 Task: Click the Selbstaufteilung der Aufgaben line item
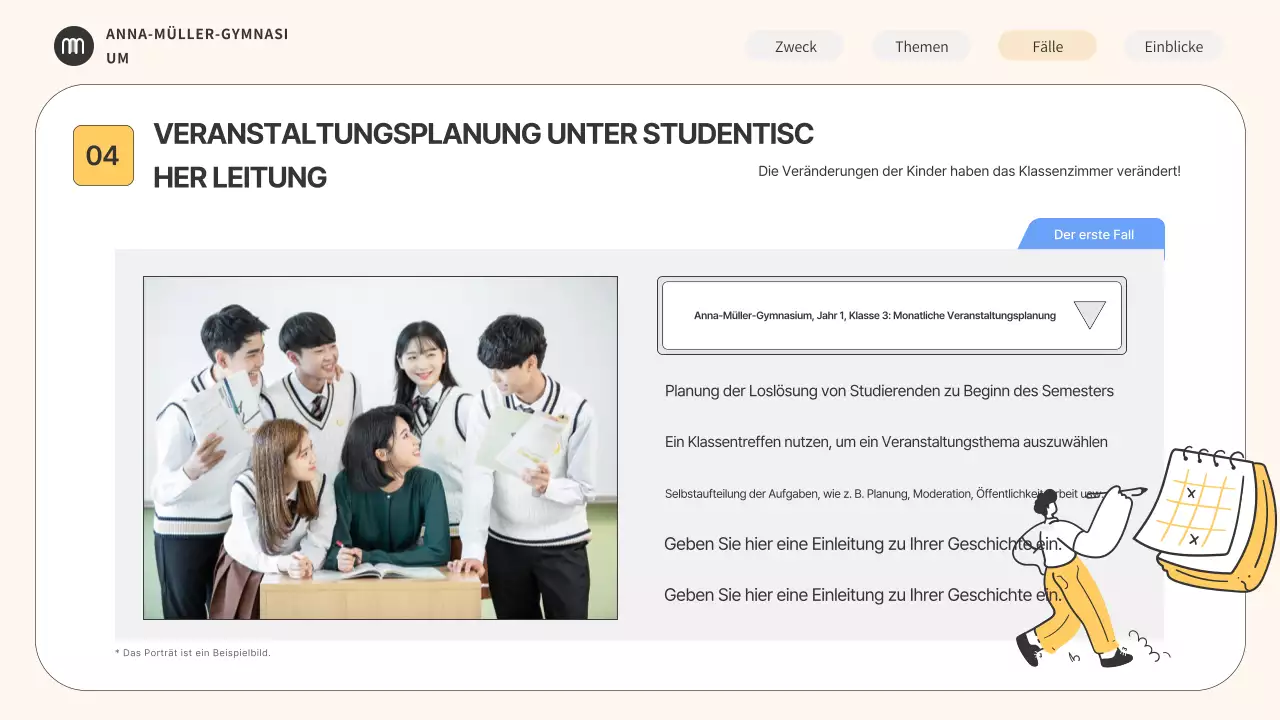tap(880, 493)
